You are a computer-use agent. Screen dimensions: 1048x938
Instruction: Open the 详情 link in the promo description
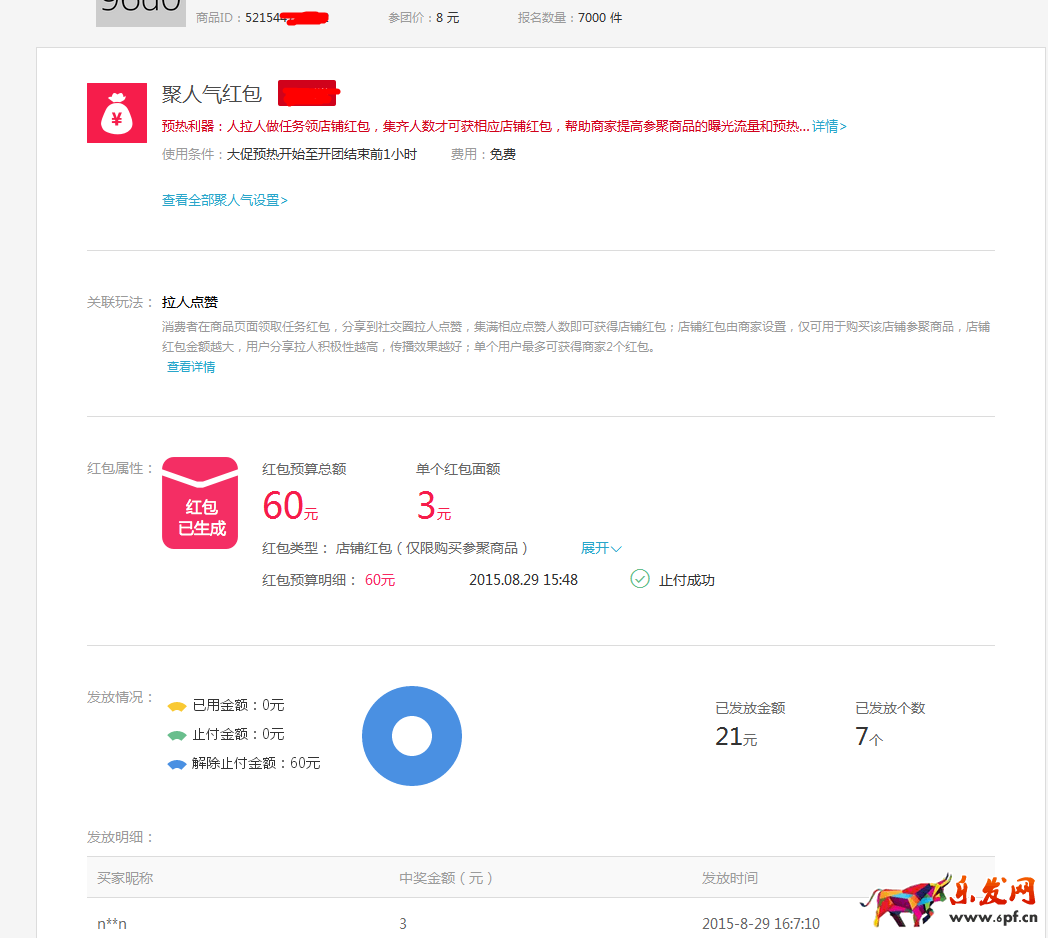tap(826, 126)
